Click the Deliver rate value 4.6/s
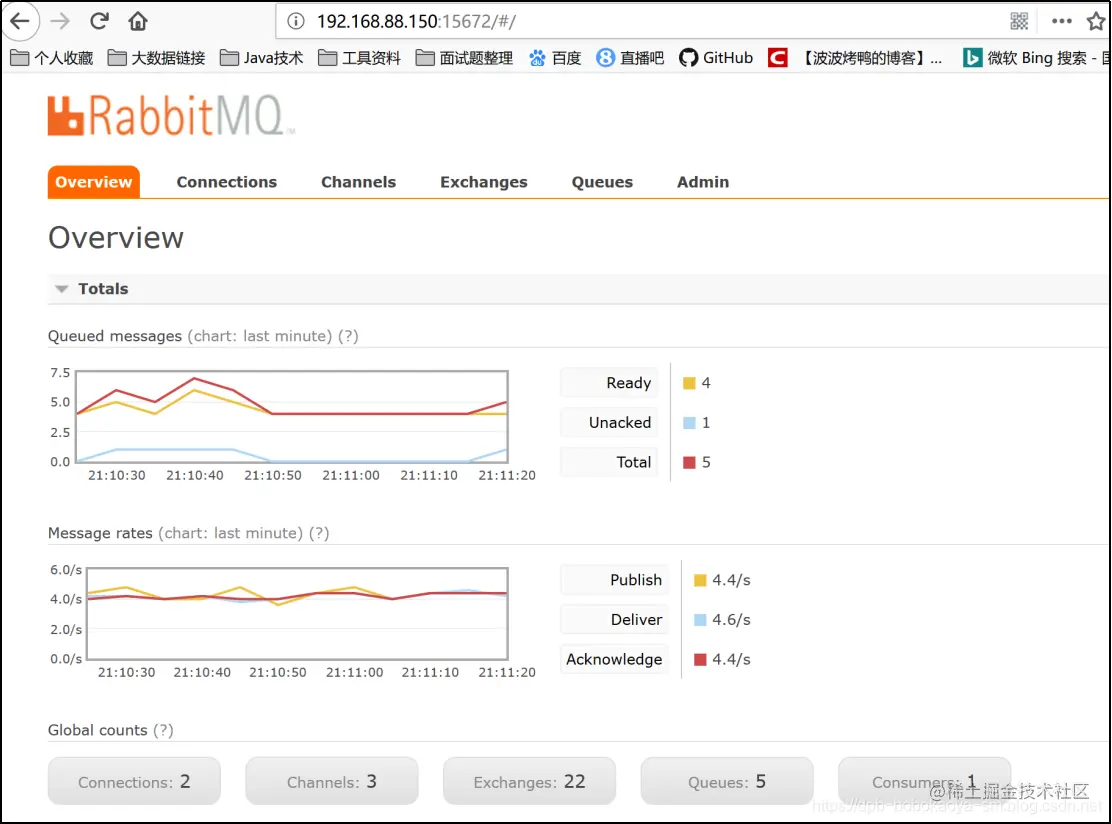This screenshot has width=1112, height=824. coord(731,620)
